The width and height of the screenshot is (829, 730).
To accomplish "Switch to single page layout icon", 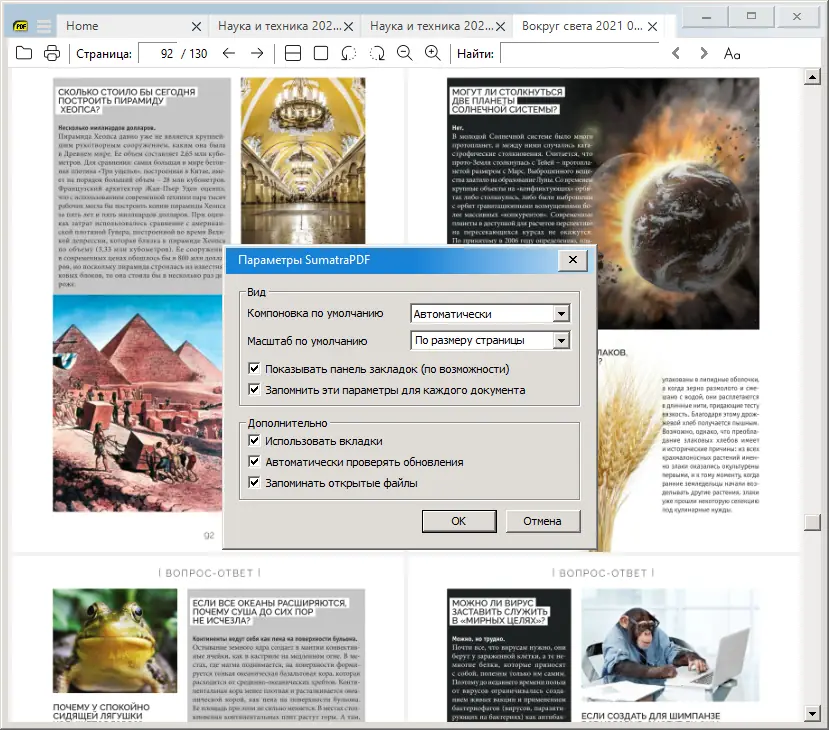I will pos(321,53).
